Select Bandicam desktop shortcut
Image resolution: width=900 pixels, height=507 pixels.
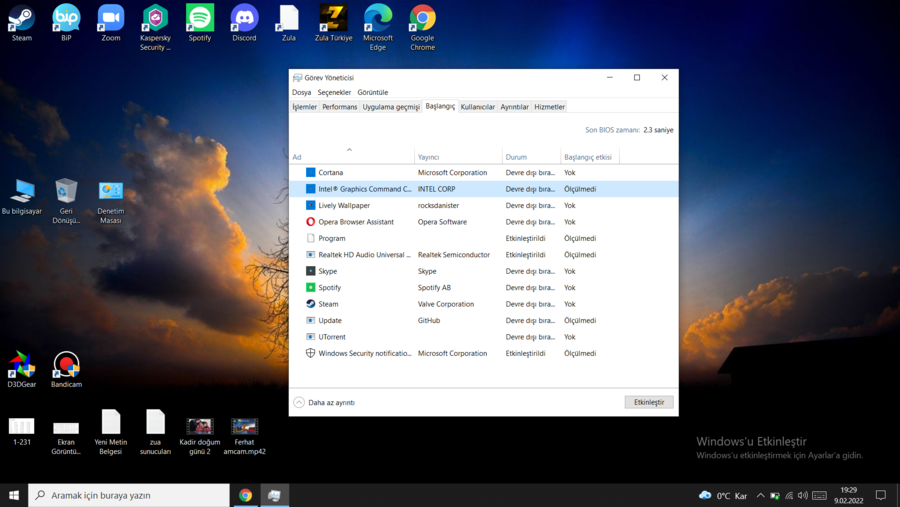pos(66,369)
